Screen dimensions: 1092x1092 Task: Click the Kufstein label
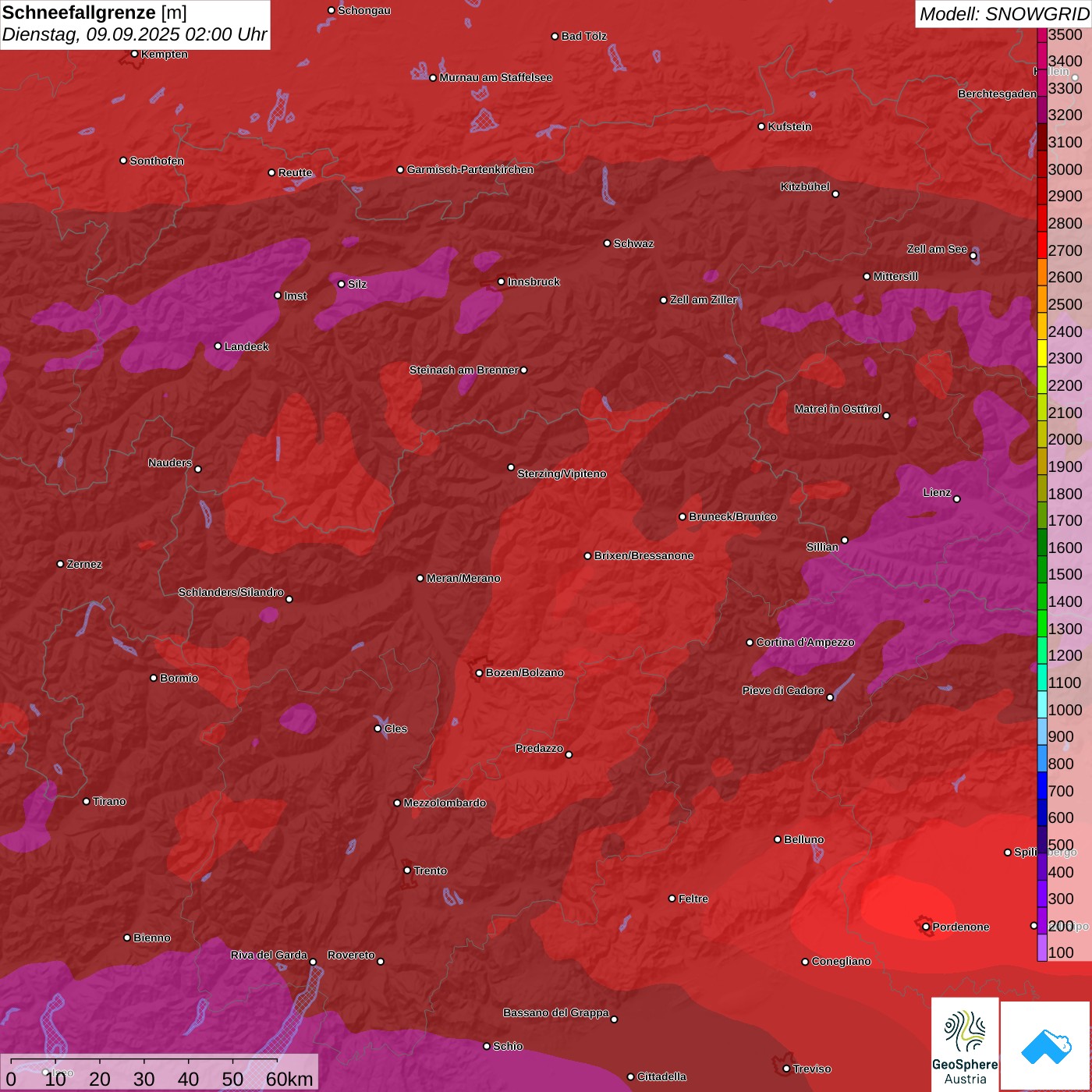789,126
